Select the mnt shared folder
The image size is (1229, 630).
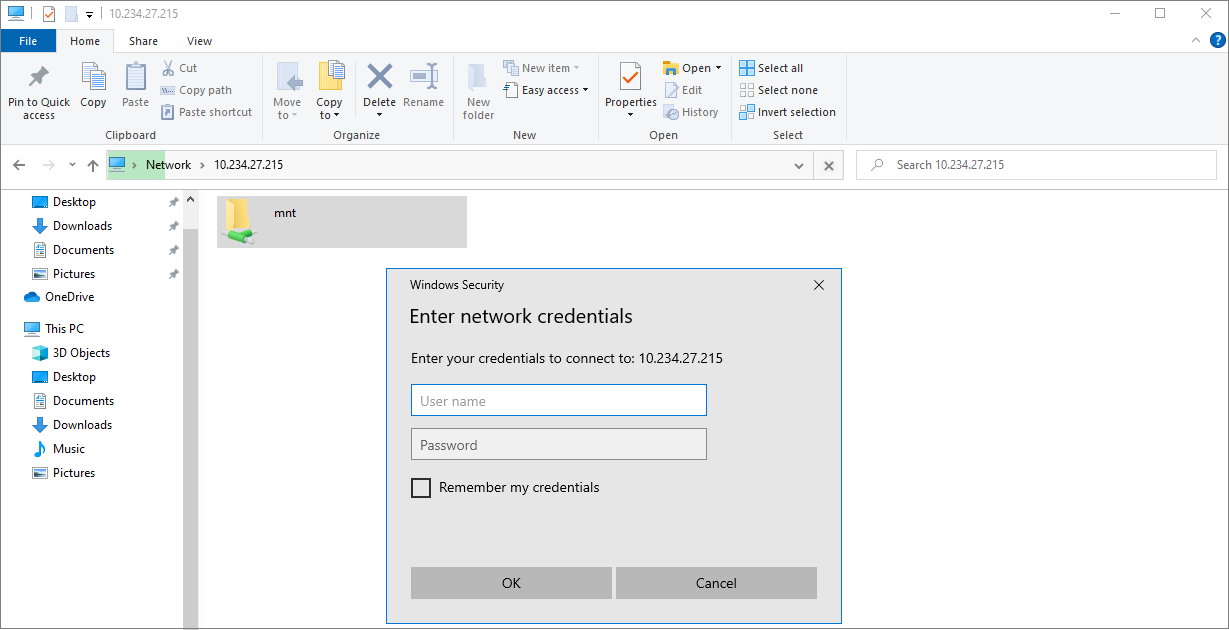(x=341, y=221)
